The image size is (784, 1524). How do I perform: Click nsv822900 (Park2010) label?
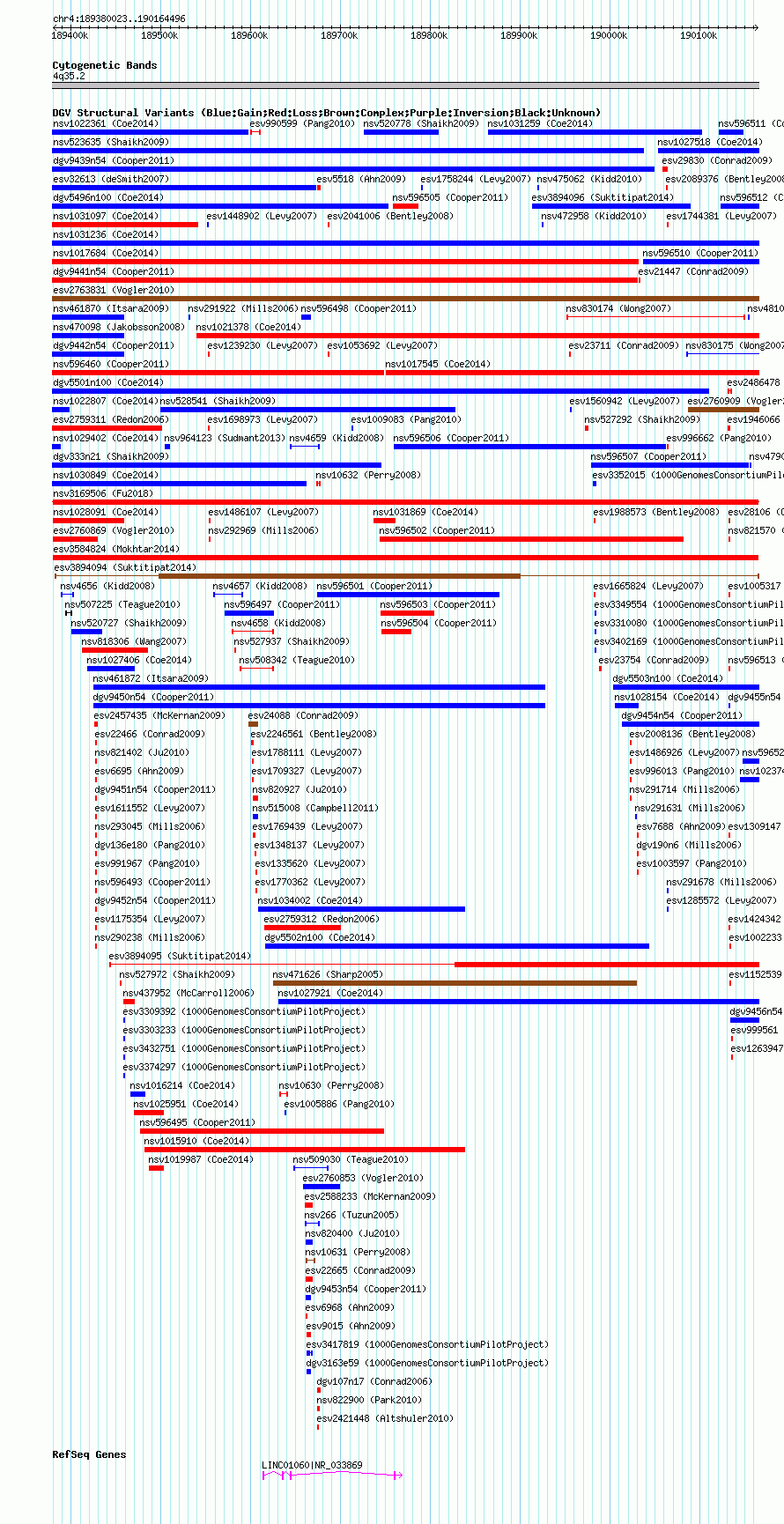(x=369, y=1400)
